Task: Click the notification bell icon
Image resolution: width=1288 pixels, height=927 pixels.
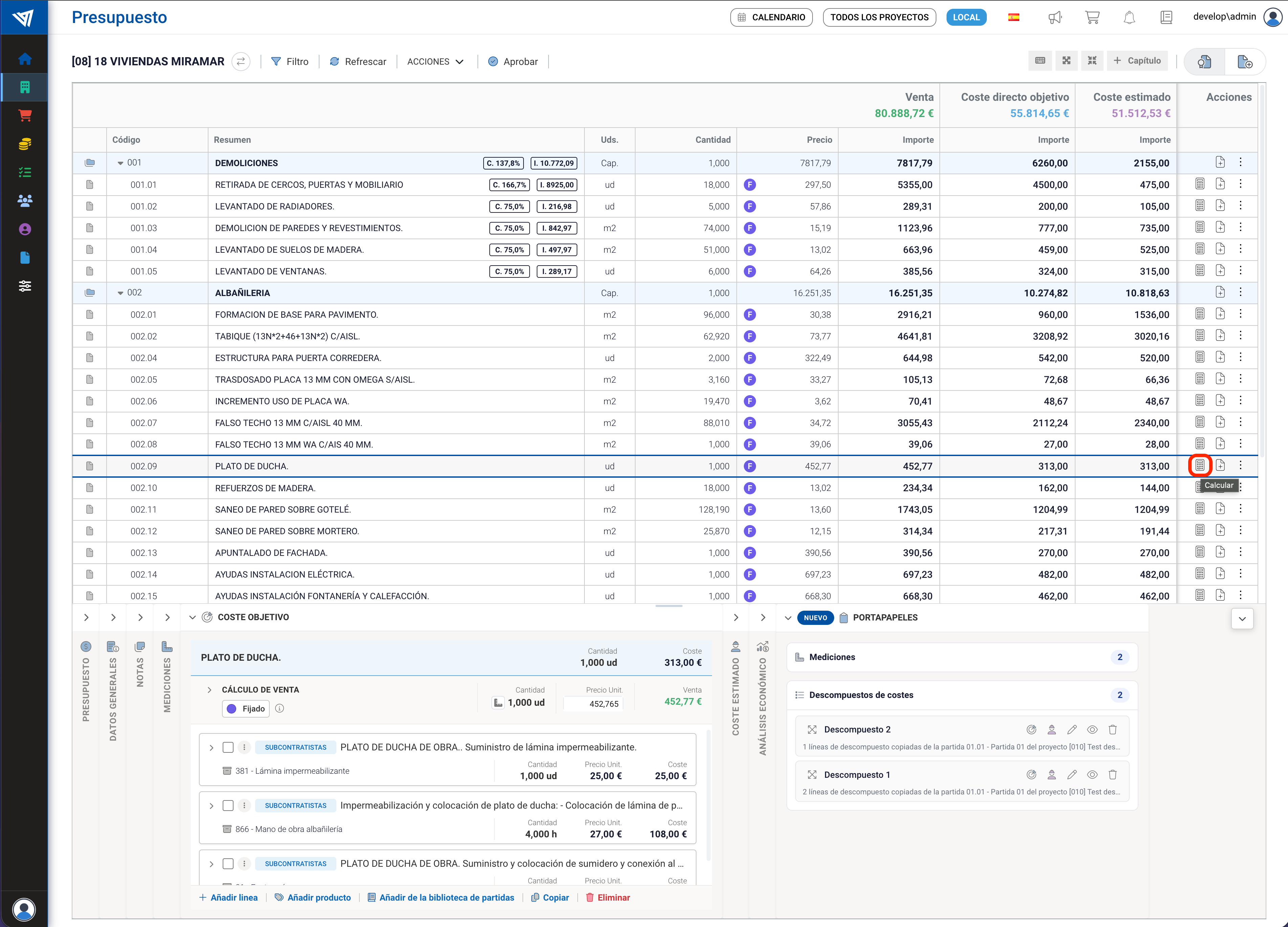Action: pyautogui.click(x=1129, y=17)
